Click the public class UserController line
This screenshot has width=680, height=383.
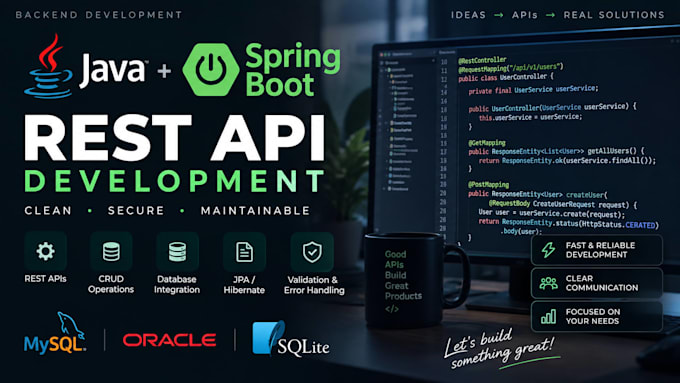click(x=507, y=78)
